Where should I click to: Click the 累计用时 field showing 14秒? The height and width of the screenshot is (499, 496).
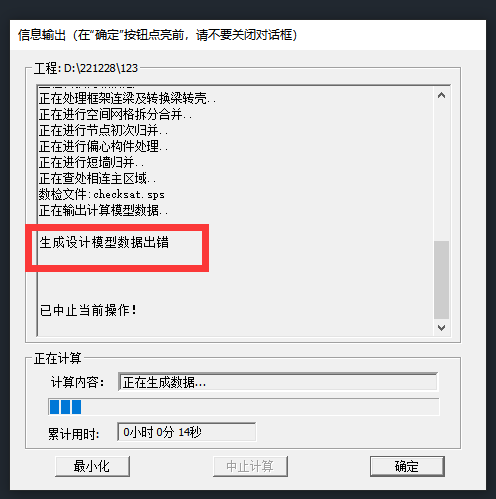tap(187, 432)
